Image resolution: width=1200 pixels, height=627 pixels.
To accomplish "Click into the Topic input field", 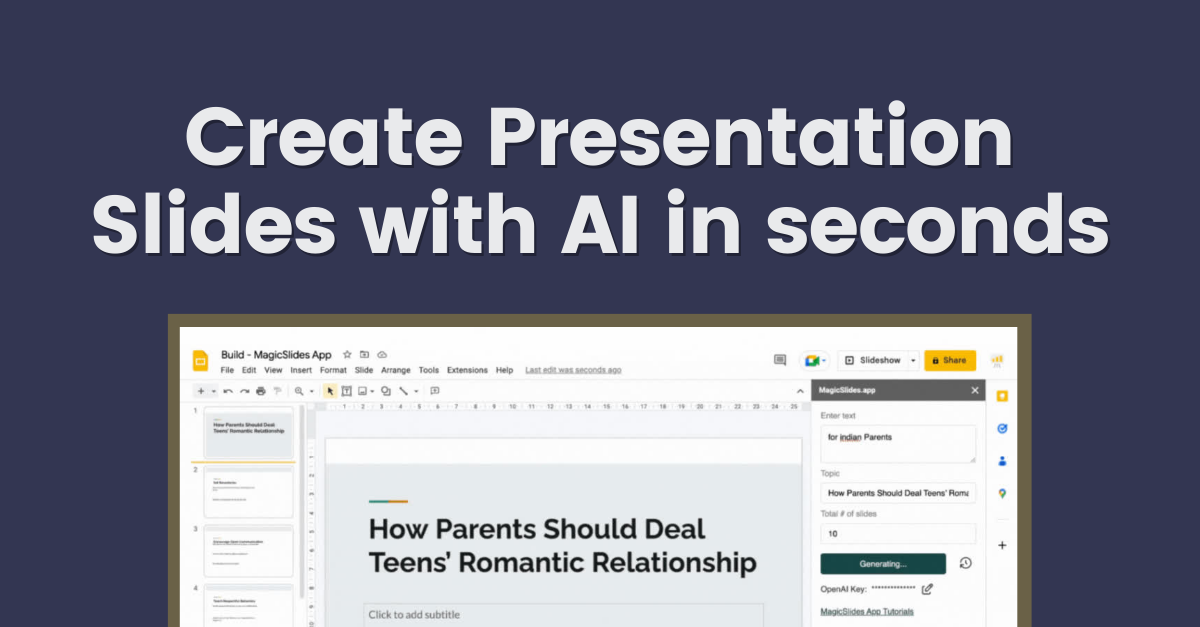I will click(898, 493).
